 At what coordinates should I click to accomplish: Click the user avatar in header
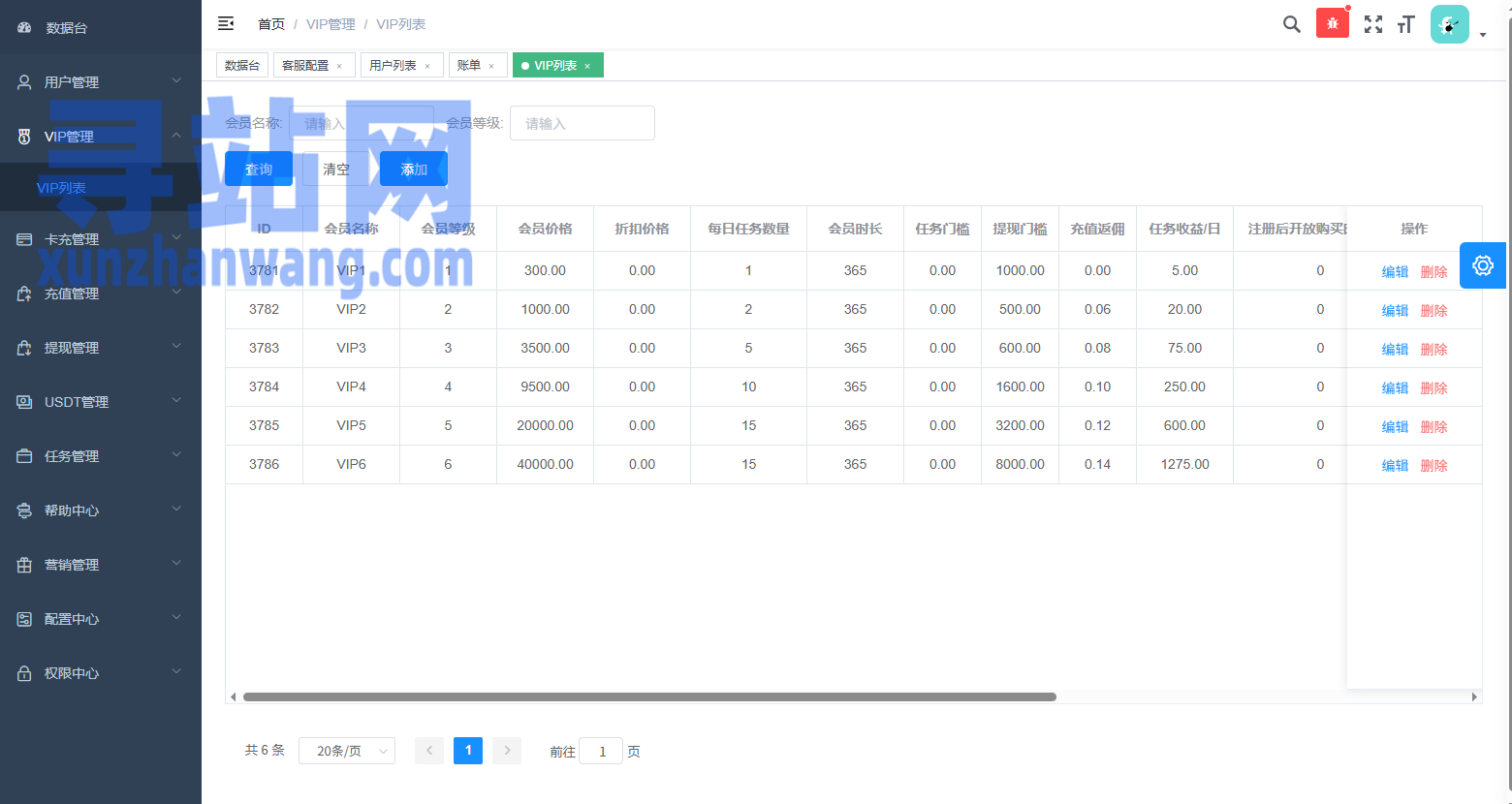(x=1450, y=24)
